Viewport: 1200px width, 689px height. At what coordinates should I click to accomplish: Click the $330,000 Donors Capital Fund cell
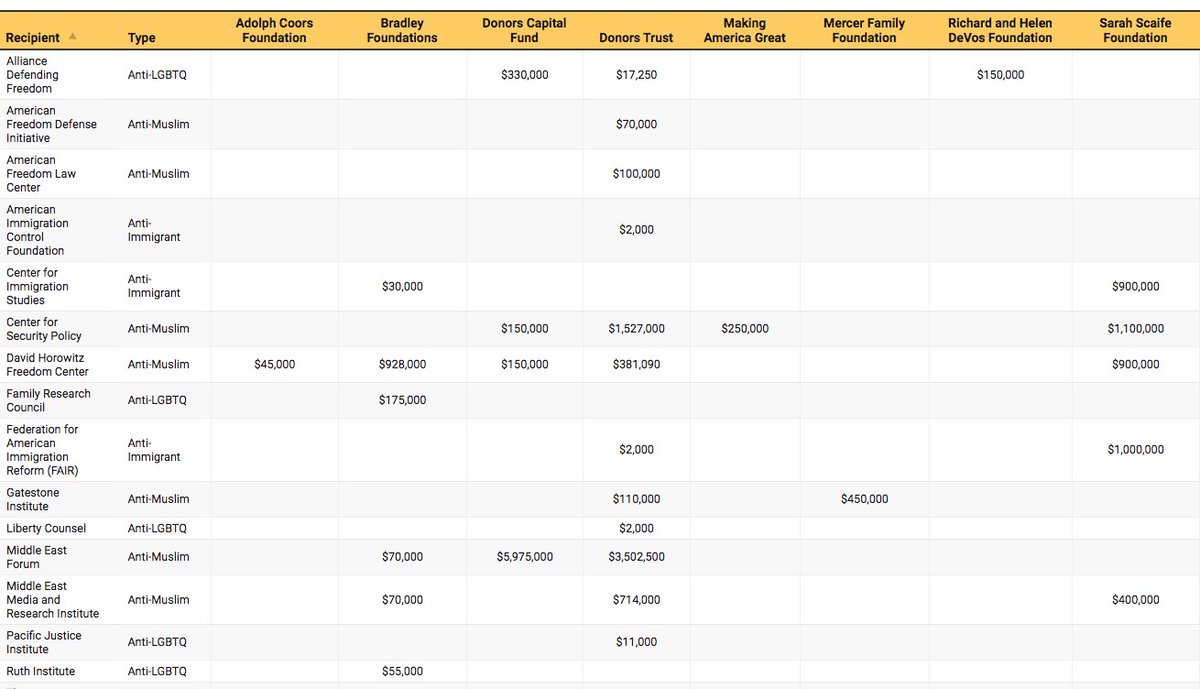pos(524,75)
